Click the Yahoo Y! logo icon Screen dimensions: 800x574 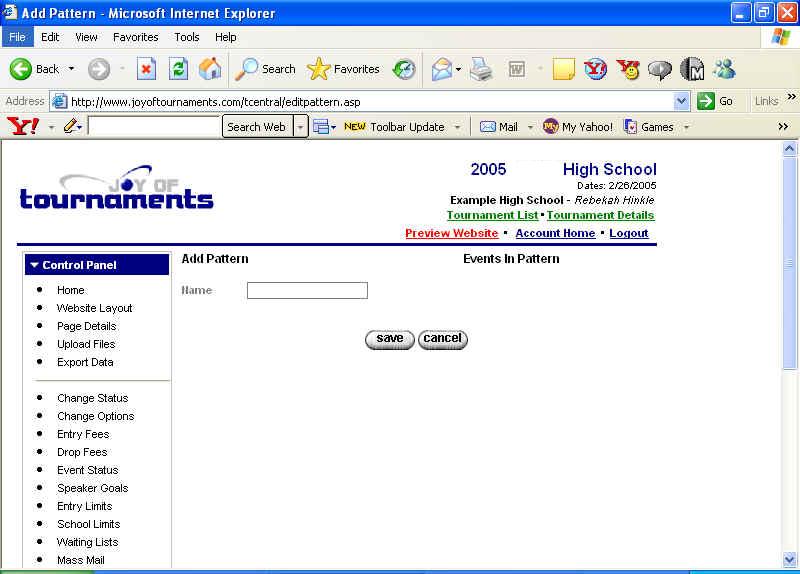click(22, 127)
